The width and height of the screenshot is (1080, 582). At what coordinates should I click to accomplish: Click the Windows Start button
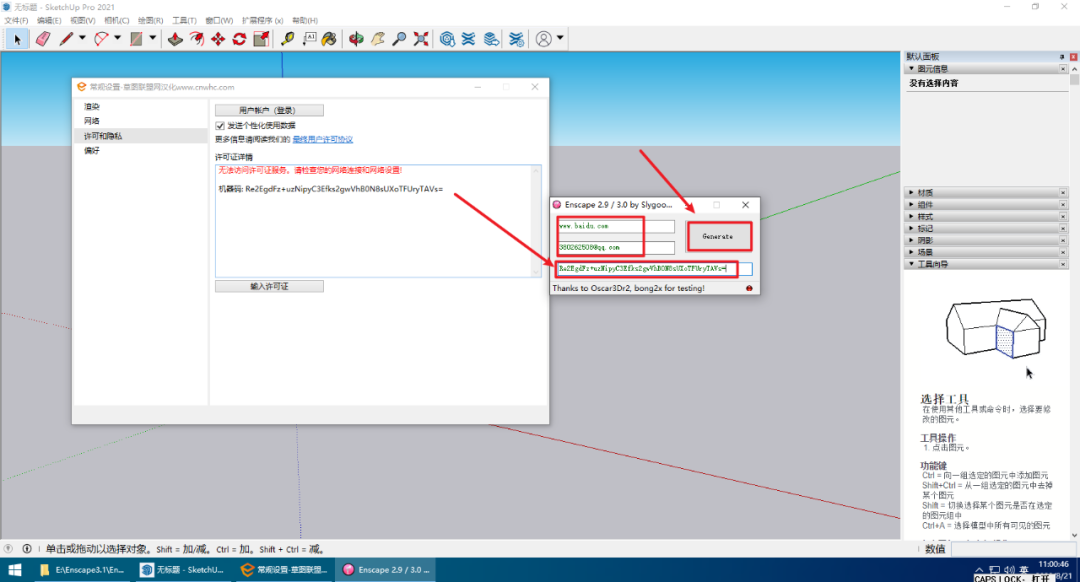point(16,570)
